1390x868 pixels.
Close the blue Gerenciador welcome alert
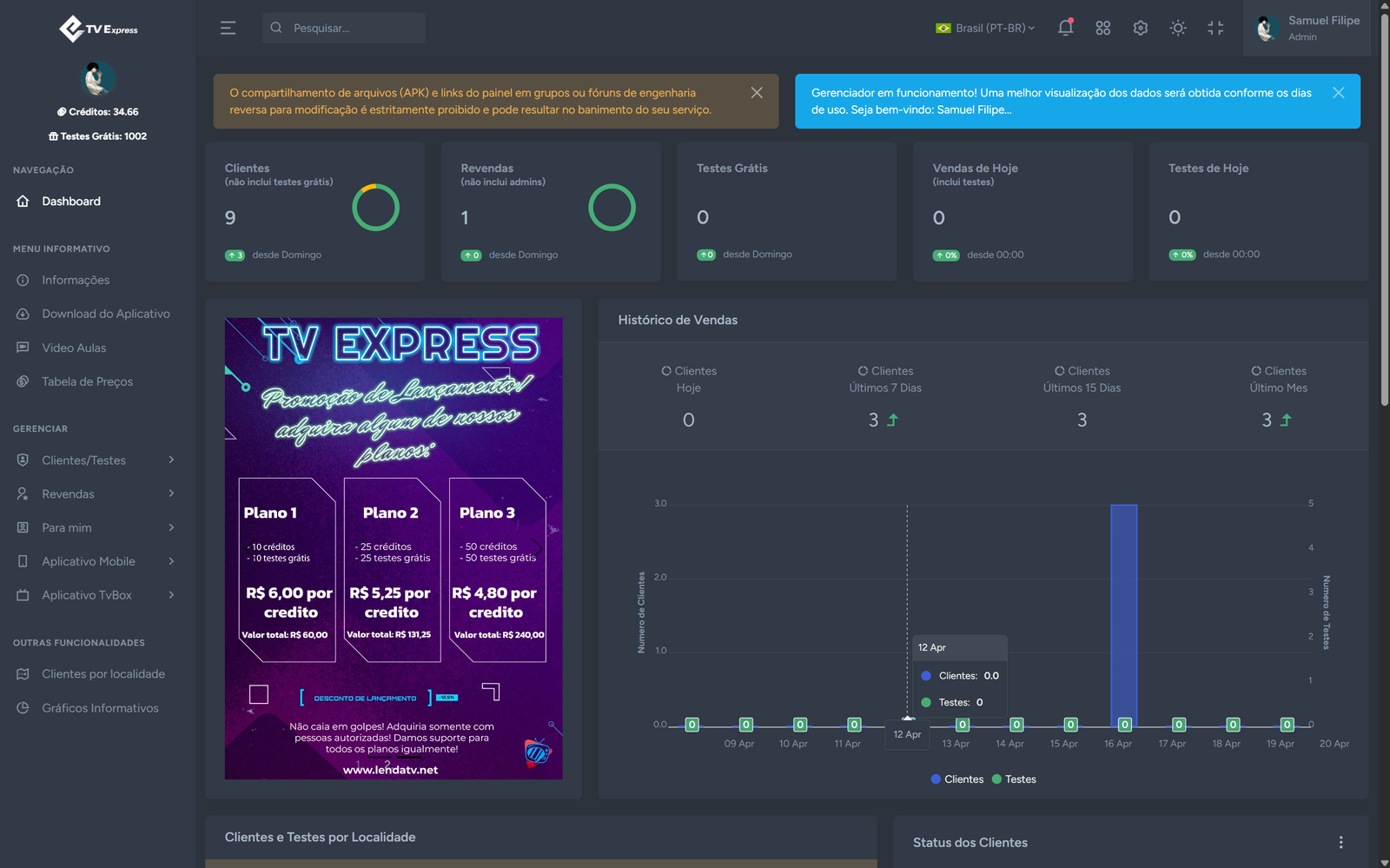[x=1339, y=93]
